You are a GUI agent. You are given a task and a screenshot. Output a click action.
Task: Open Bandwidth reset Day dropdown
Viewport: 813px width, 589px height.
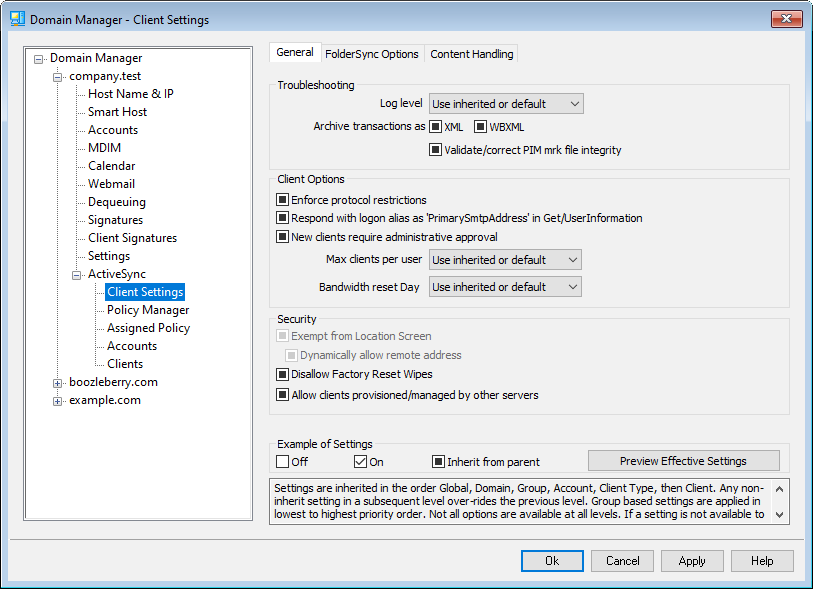(506, 287)
